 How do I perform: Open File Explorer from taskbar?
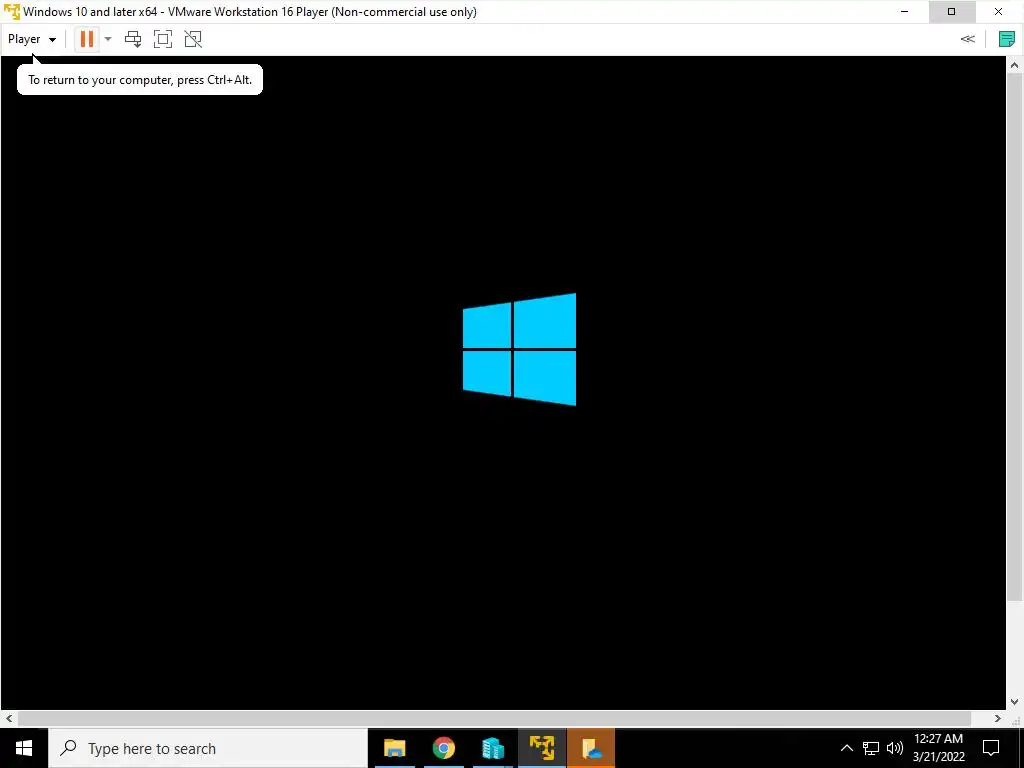pos(394,748)
